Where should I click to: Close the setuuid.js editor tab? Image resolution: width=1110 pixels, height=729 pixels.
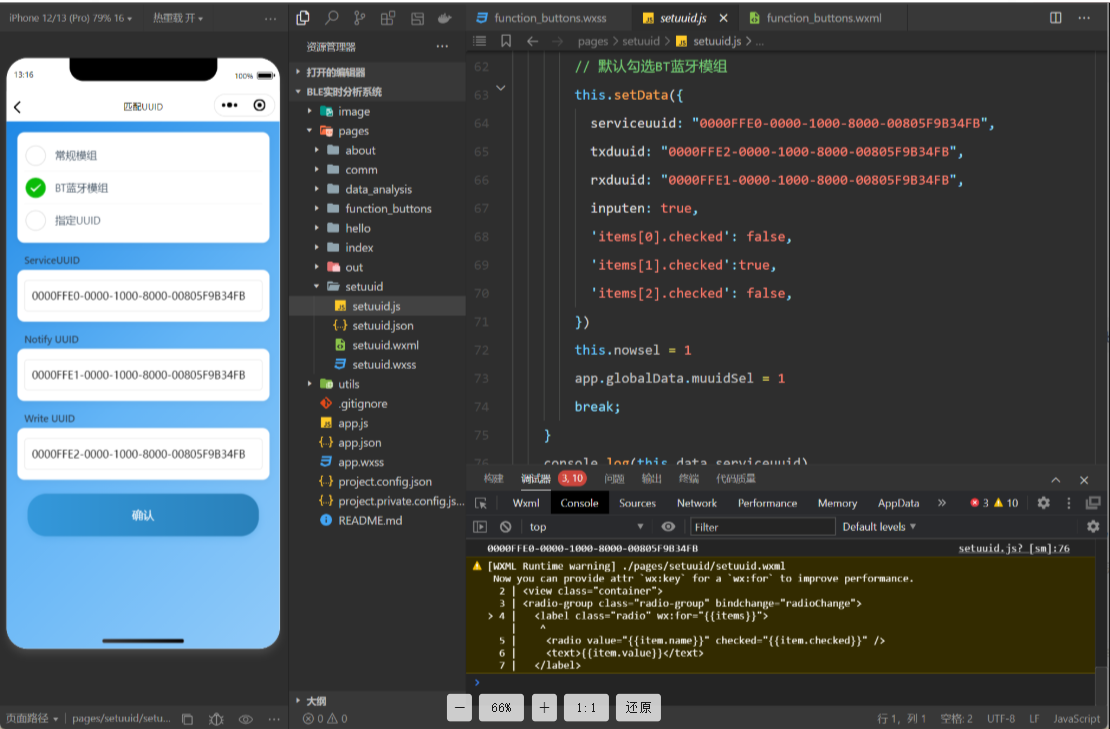tap(723, 18)
